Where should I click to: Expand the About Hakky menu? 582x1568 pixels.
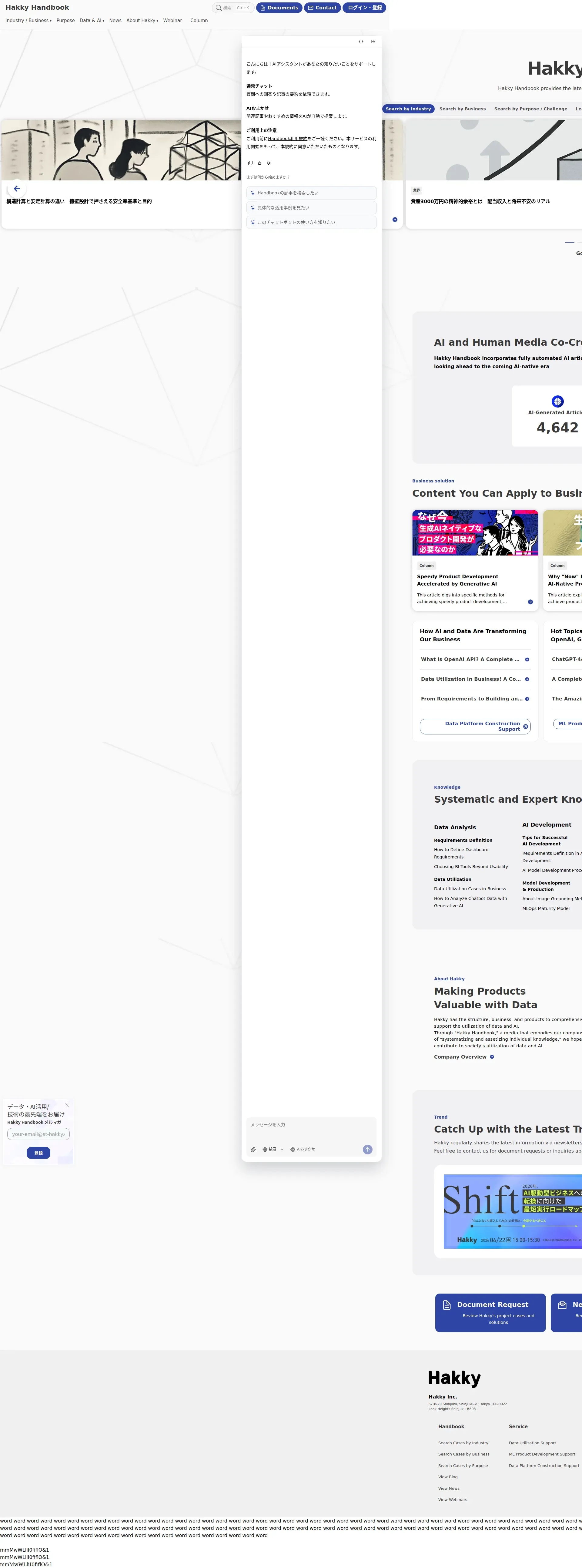click(142, 21)
